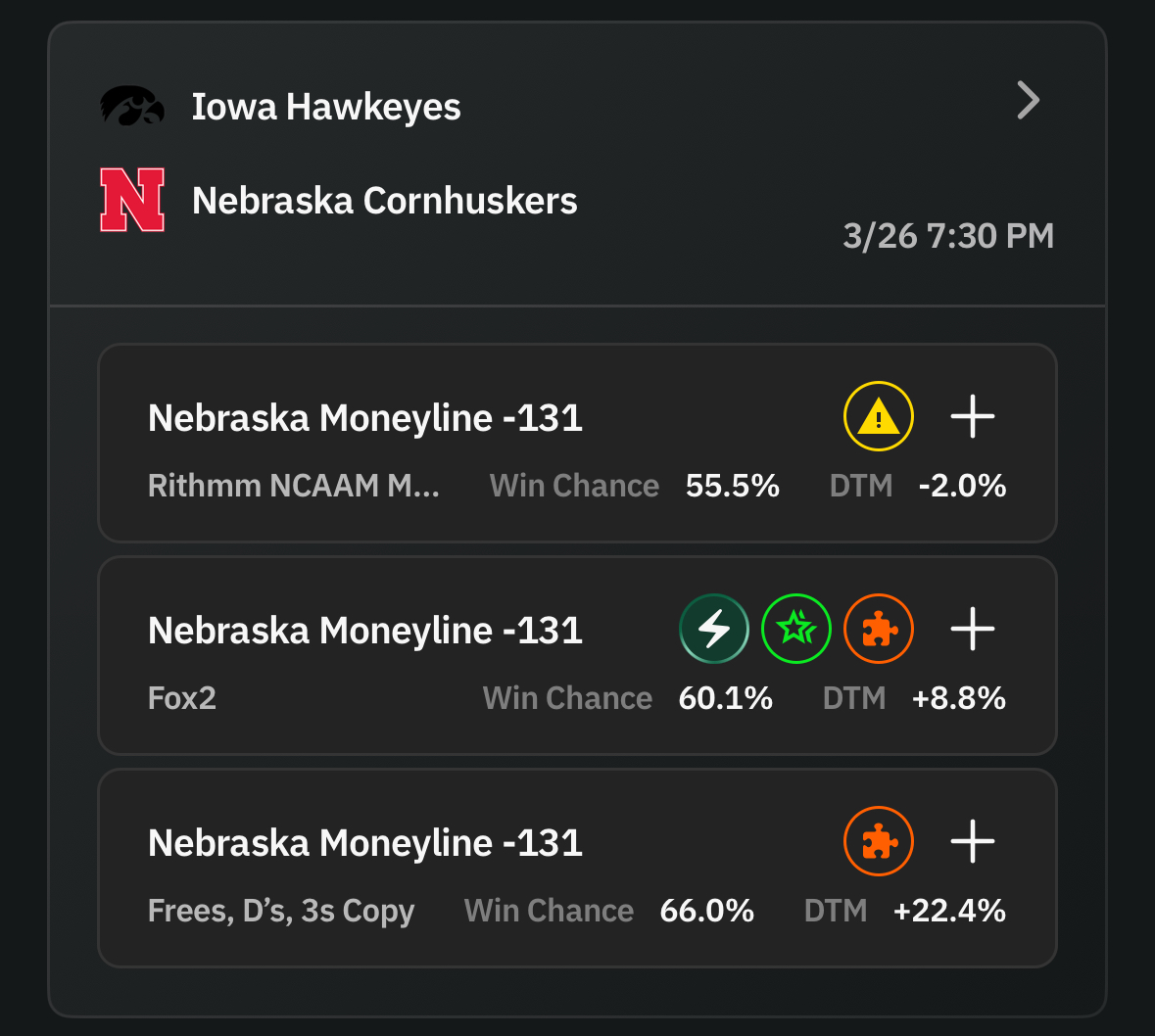
Task: Open Frees, D's, 3s Copy model label
Action: (281, 911)
